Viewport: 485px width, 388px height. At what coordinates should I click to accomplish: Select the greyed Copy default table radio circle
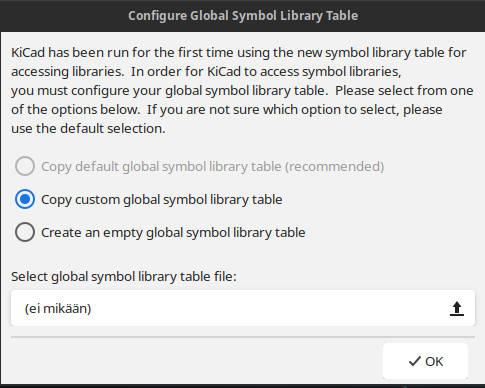pyautogui.click(x=25, y=166)
